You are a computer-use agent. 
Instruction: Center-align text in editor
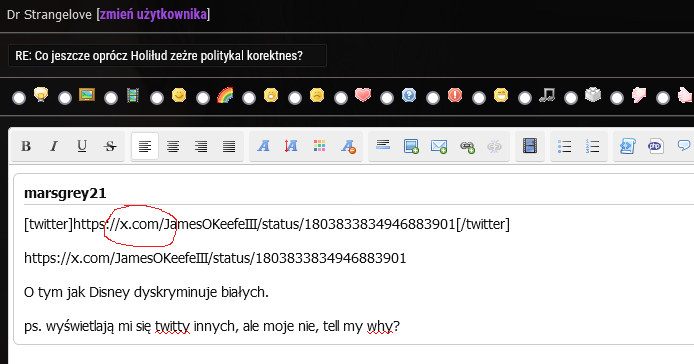pyautogui.click(x=173, y=146)
